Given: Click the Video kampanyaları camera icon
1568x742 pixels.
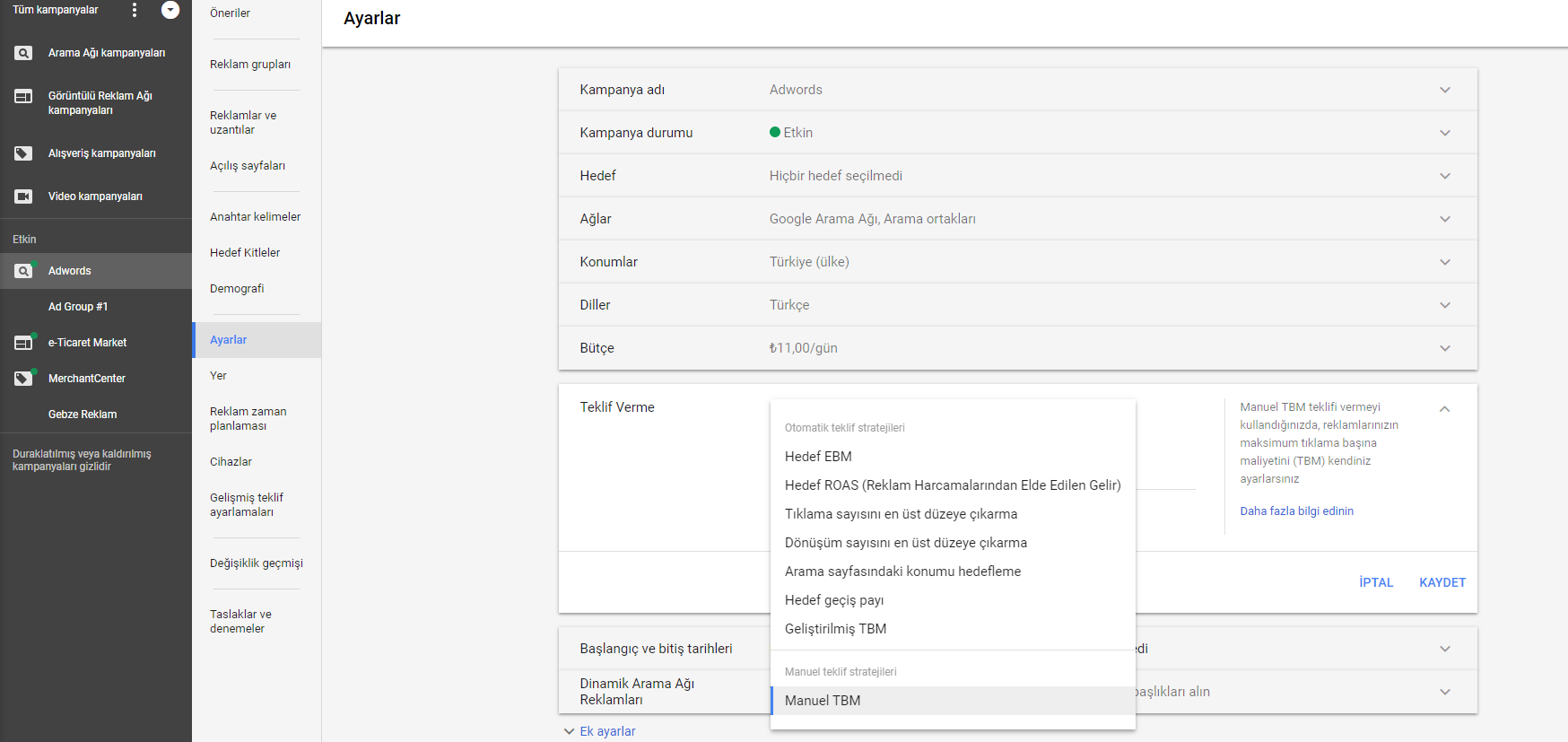Looking at the screenshot, I should (23, 196).
